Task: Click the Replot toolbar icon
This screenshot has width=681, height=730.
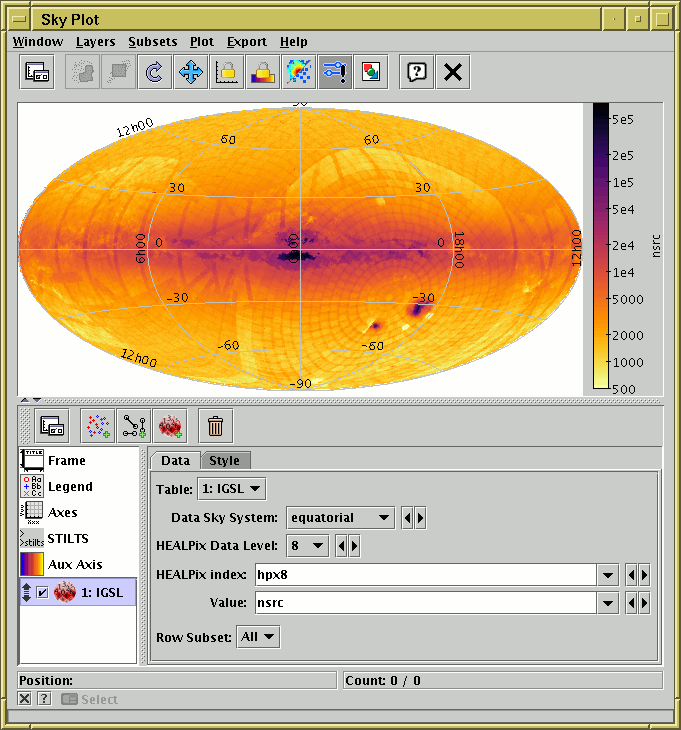Action: pyautogui.click(x=154, y=72)
